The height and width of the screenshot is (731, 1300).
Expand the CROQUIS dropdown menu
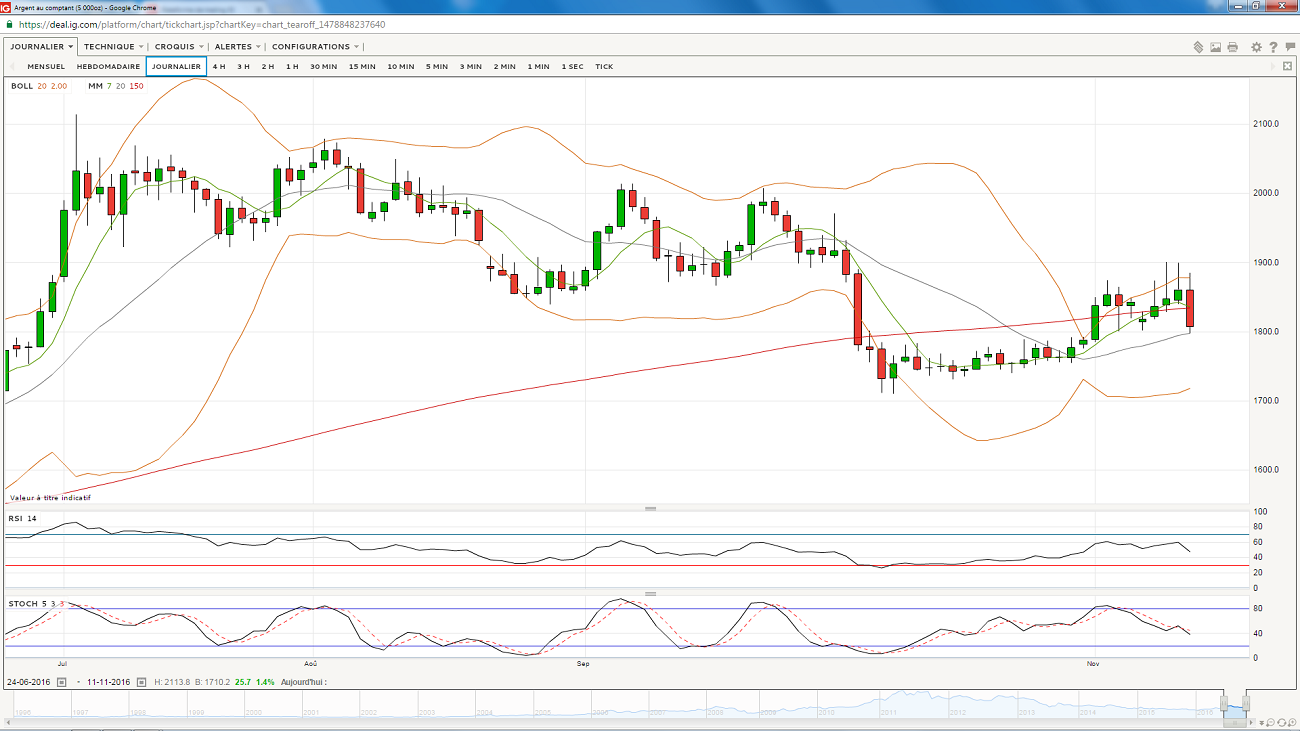[x=179, y=47]
